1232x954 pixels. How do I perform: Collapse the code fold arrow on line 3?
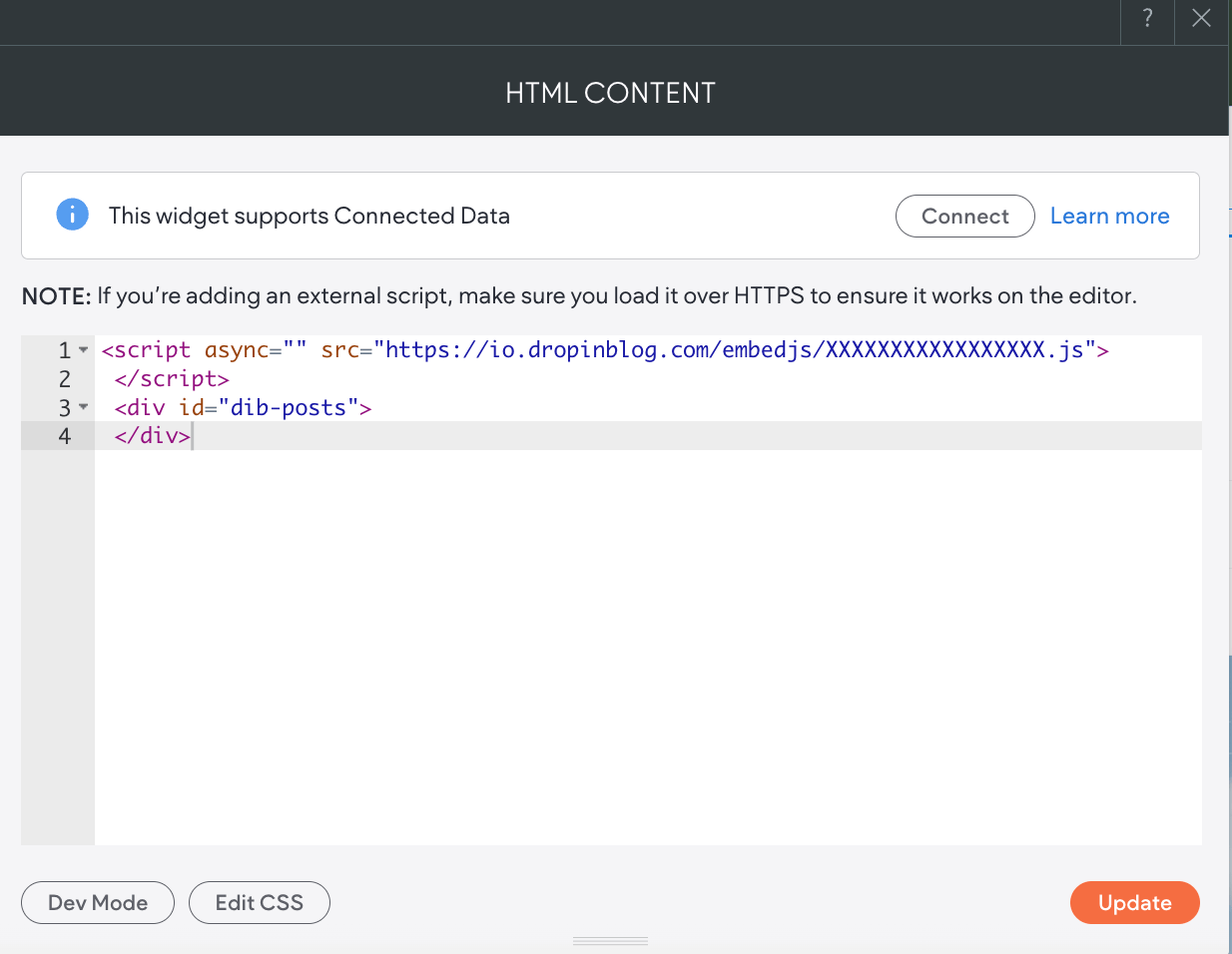click(82, 407)
